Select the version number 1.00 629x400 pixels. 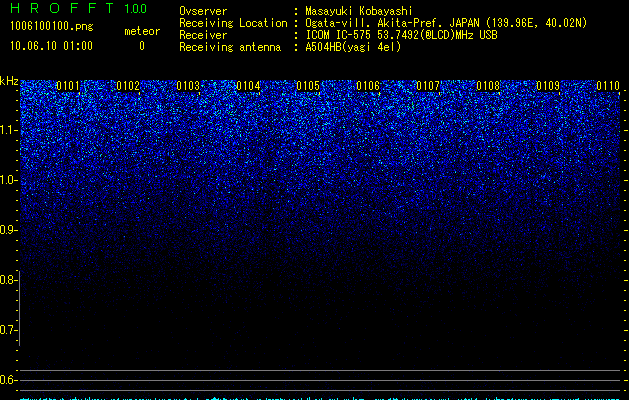[136, 8]
